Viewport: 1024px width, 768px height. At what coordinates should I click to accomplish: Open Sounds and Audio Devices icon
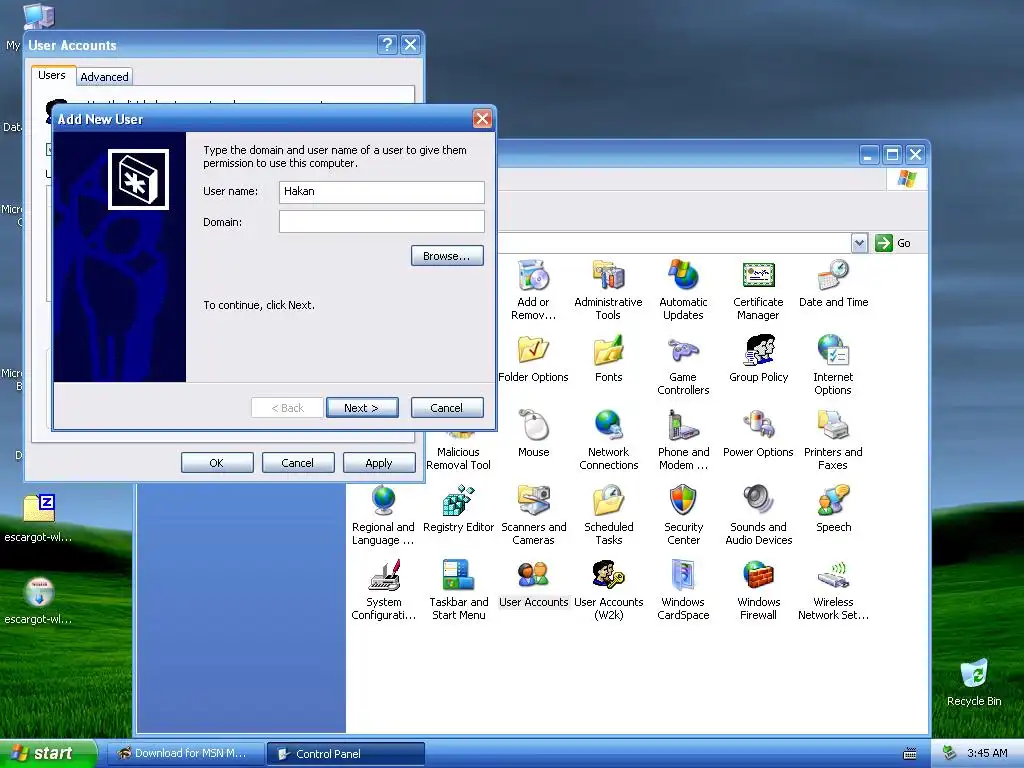pyautogui.click(x=758, y=515)
